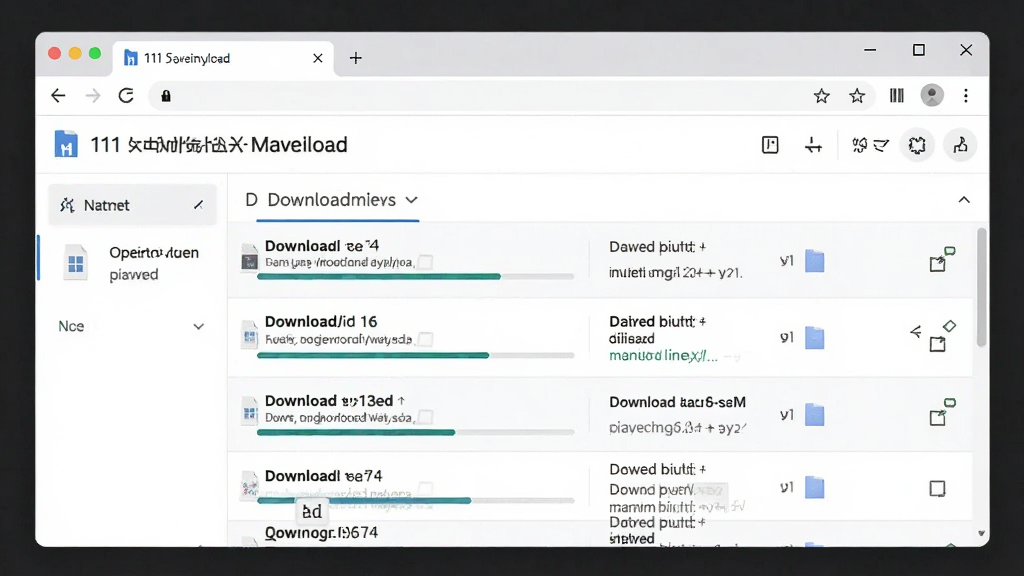1024x576 pixels.
Task: Click the progress bar in the Download/id 16 row
Action: (x=415, y=355)
